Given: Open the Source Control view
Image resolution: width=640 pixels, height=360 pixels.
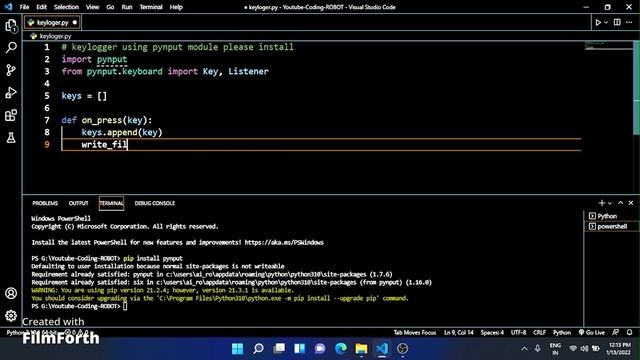Looking at the screenshot, I should [11, 70].
